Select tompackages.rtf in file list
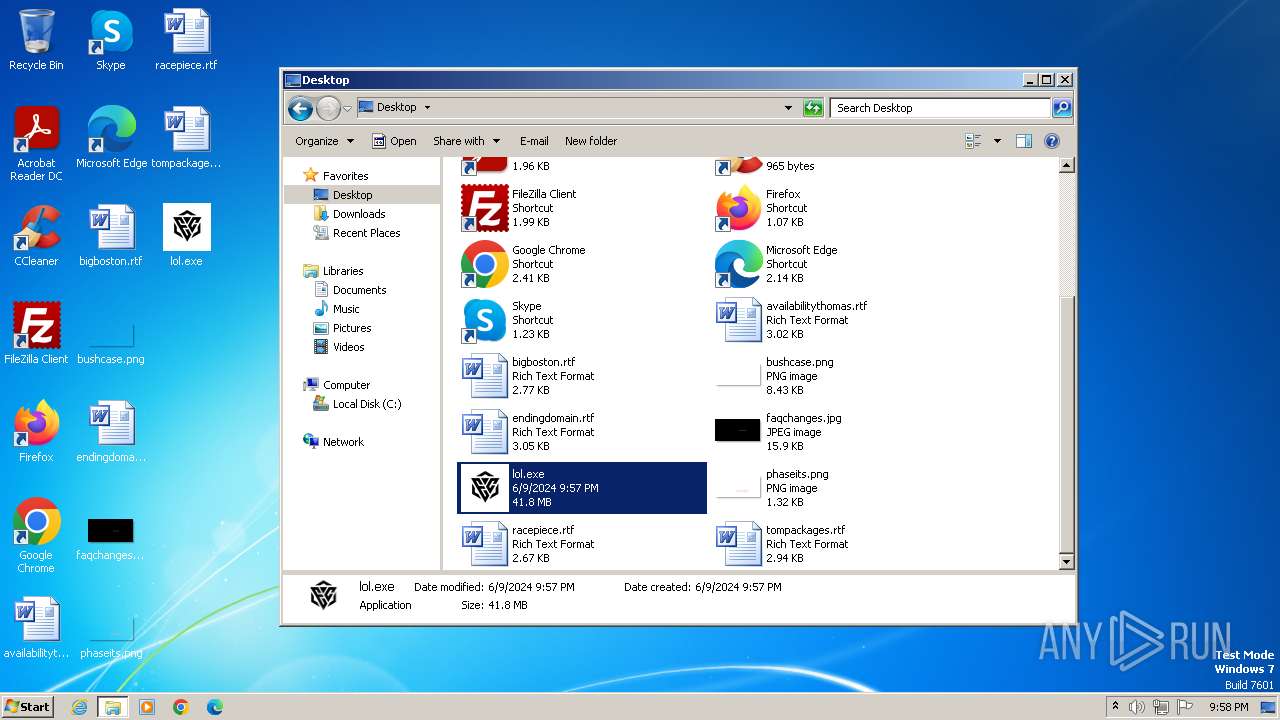 pos(836,544)
